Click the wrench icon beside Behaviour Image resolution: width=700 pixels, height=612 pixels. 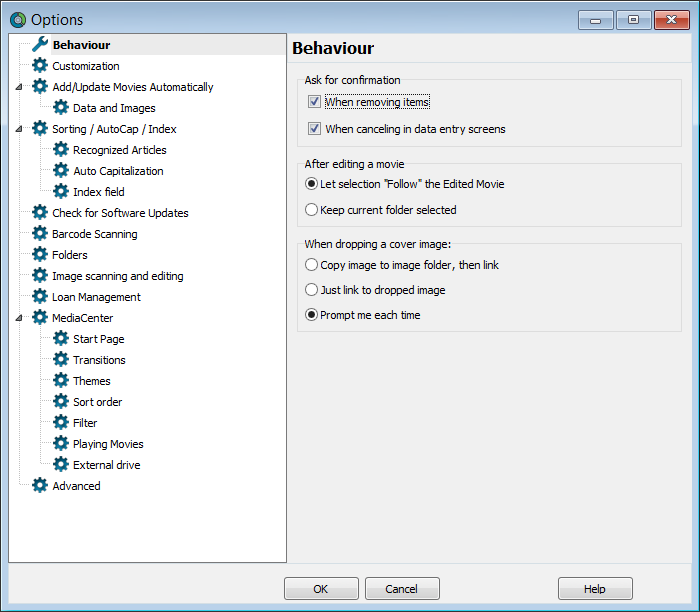(40, 44)
